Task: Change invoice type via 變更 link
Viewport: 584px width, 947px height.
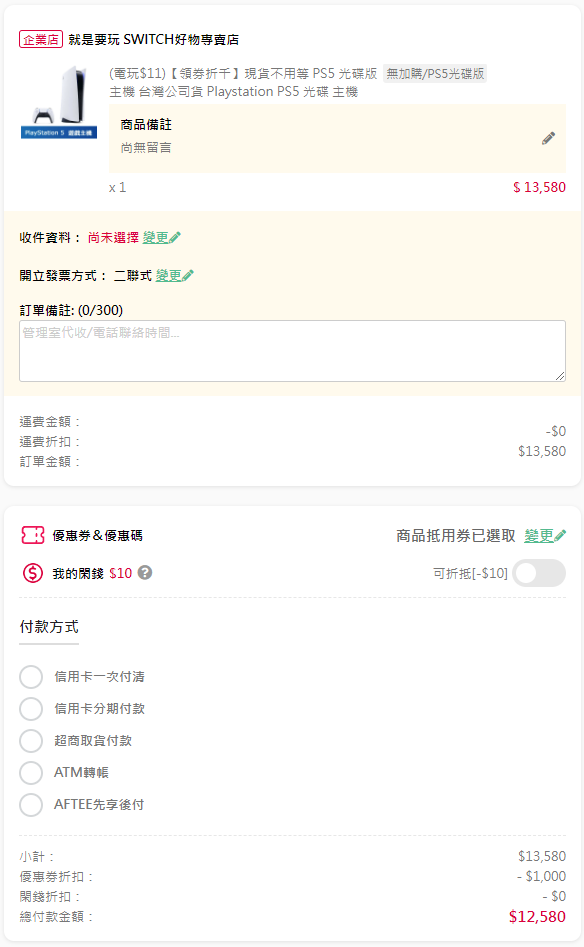Action: 175,275
